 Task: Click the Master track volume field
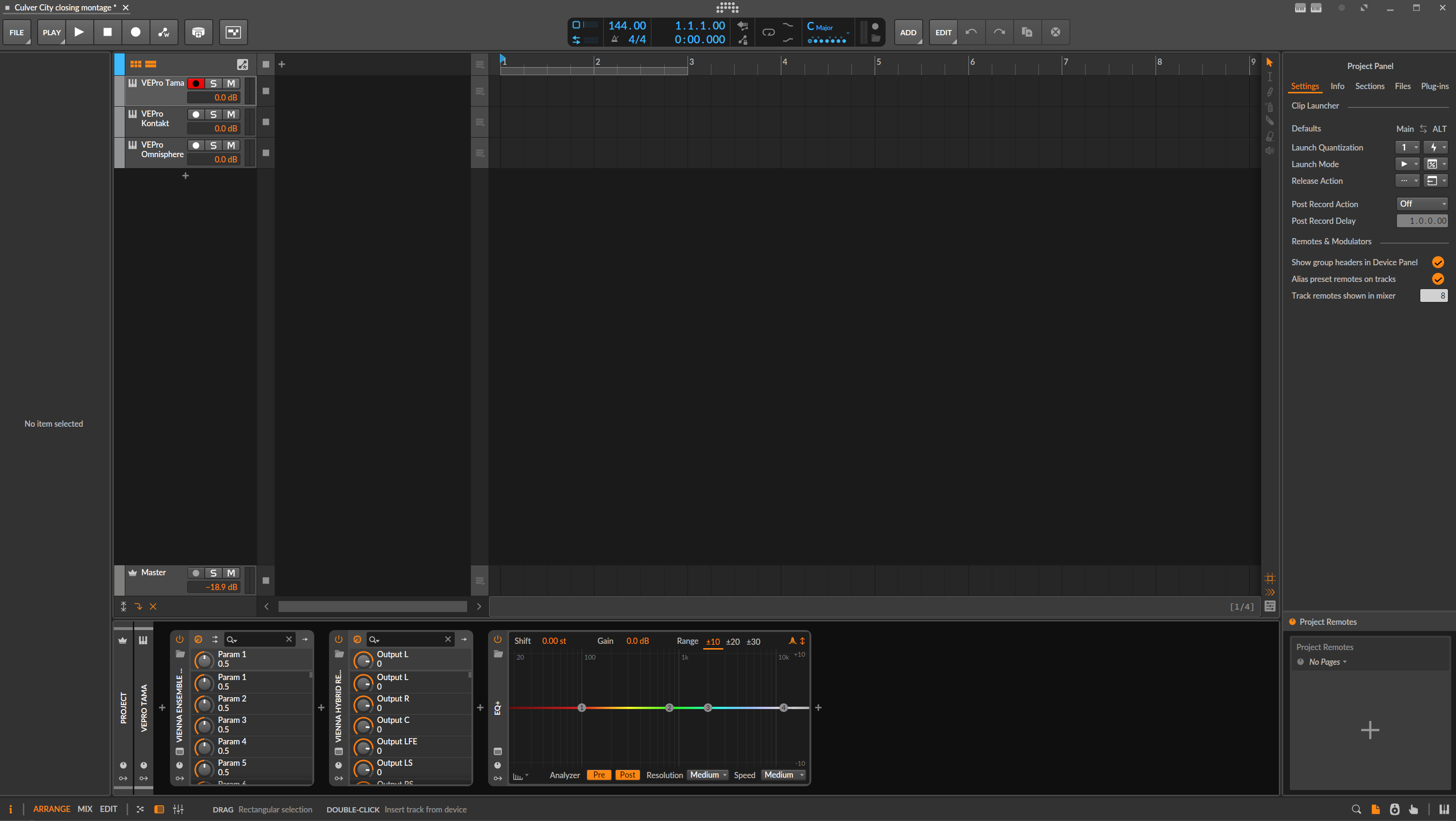coord(215,587)
